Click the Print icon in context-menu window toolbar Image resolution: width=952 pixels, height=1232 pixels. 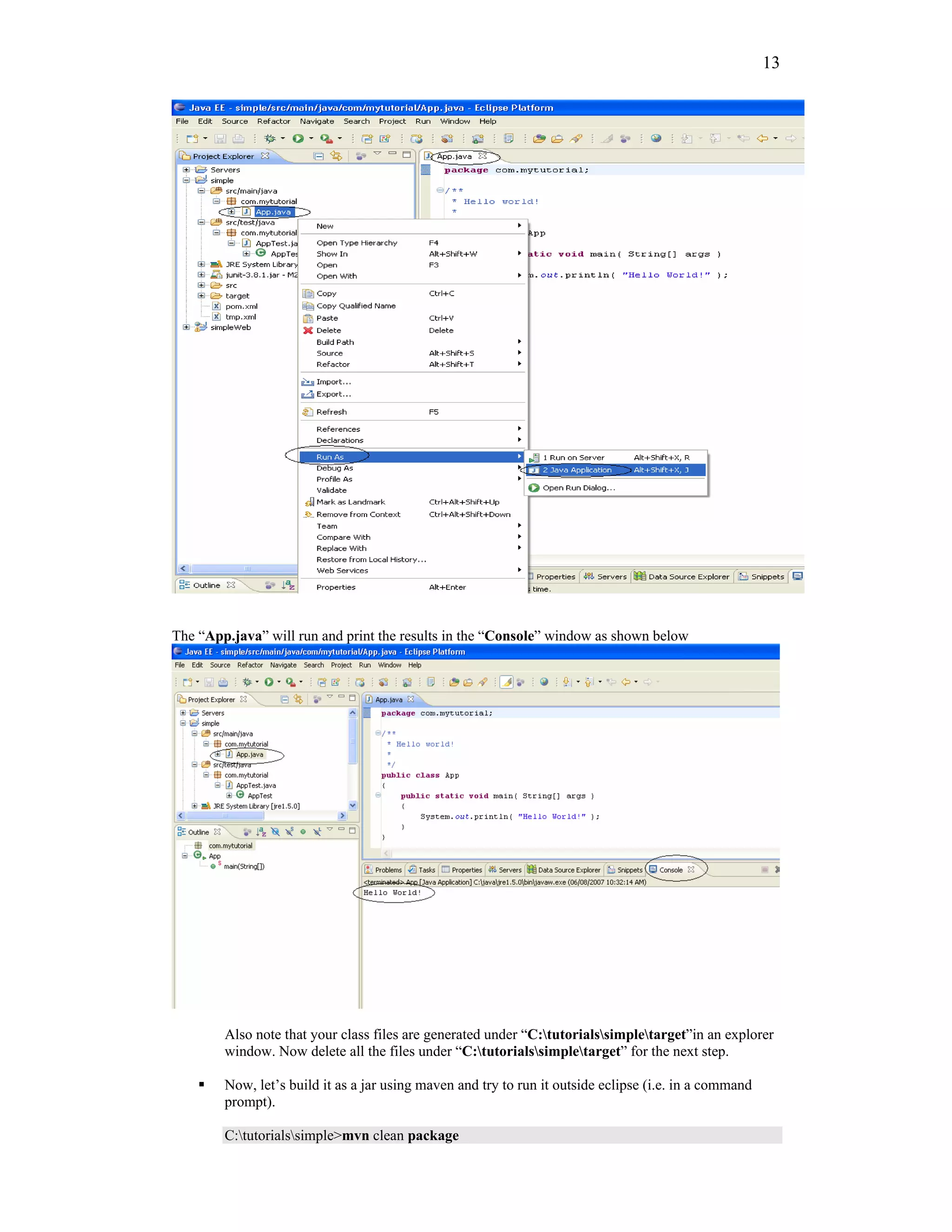pos(238,138)
